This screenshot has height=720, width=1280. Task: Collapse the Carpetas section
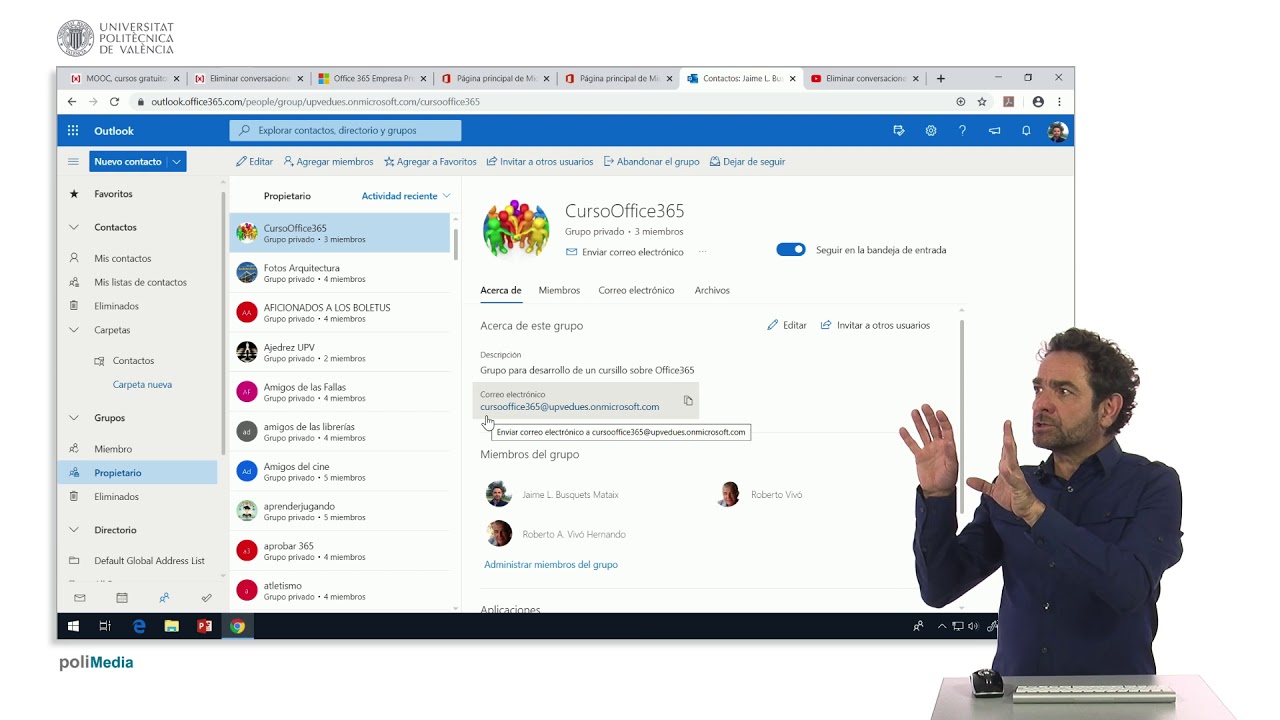tap(73, 330)
